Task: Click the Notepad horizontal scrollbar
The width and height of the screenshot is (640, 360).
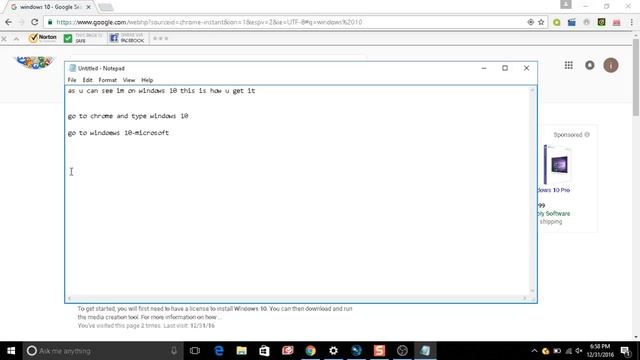Action: [x=297, y=298]
